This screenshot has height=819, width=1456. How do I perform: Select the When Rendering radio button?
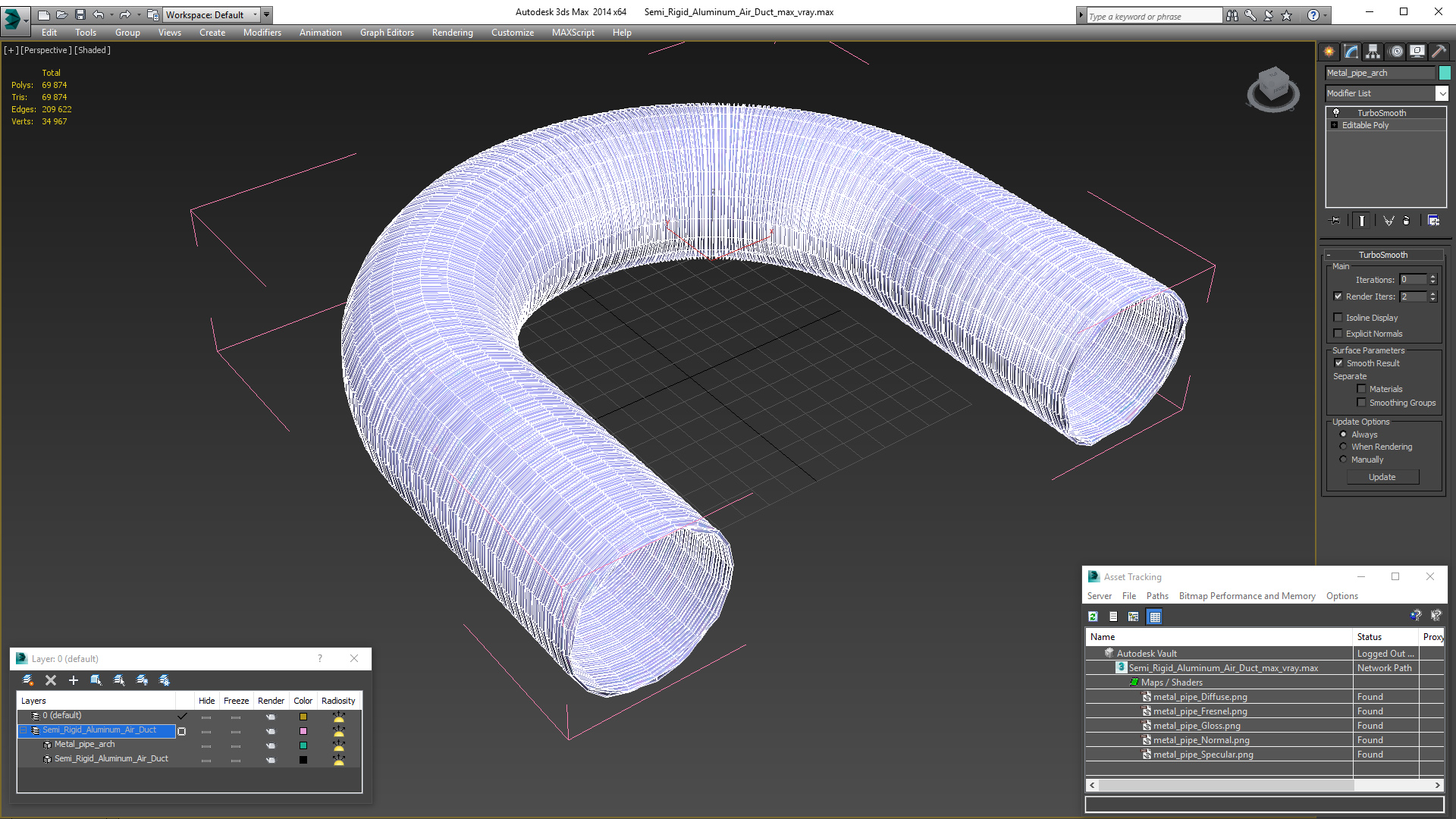(1344, 447)
